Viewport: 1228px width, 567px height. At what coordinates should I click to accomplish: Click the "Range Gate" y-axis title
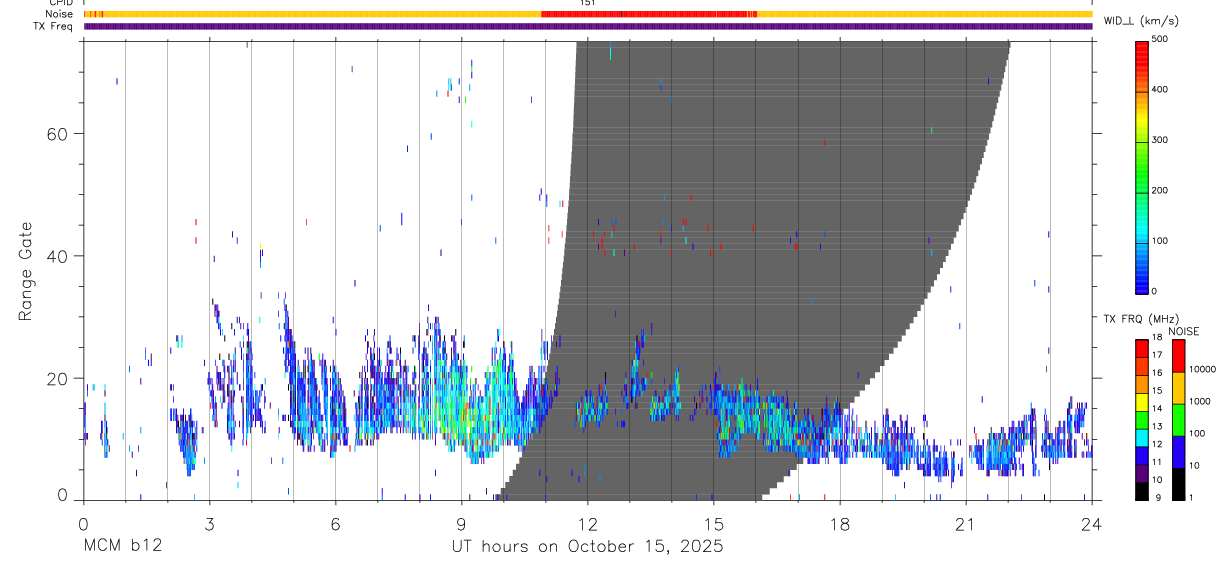(x=27, y=270)
